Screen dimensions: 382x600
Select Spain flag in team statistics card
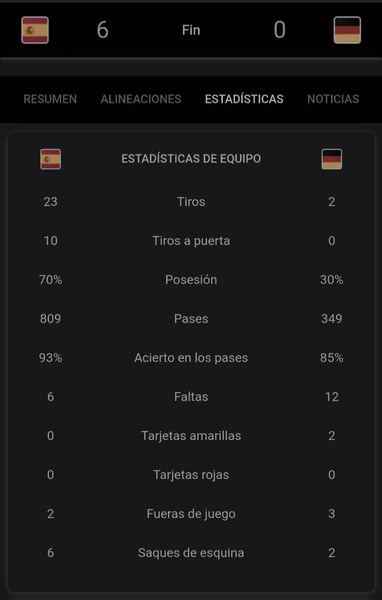click(x=51, y=159)
